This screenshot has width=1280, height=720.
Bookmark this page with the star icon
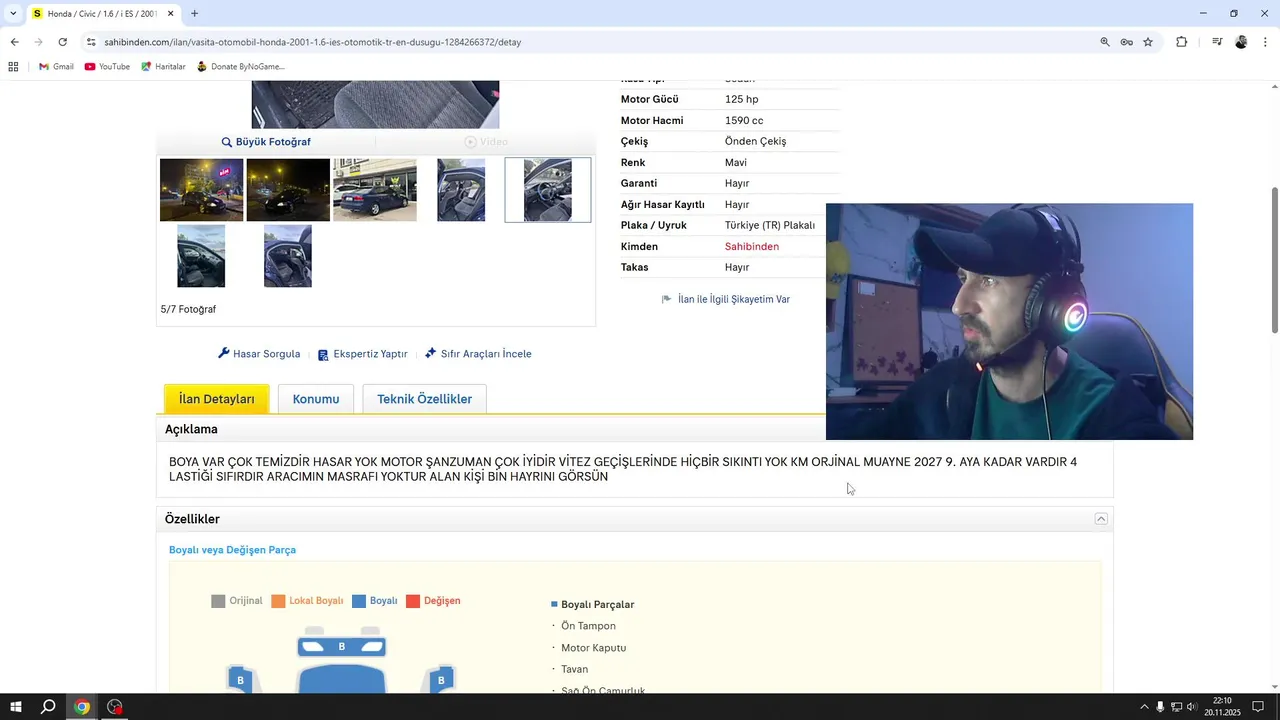1148,42
